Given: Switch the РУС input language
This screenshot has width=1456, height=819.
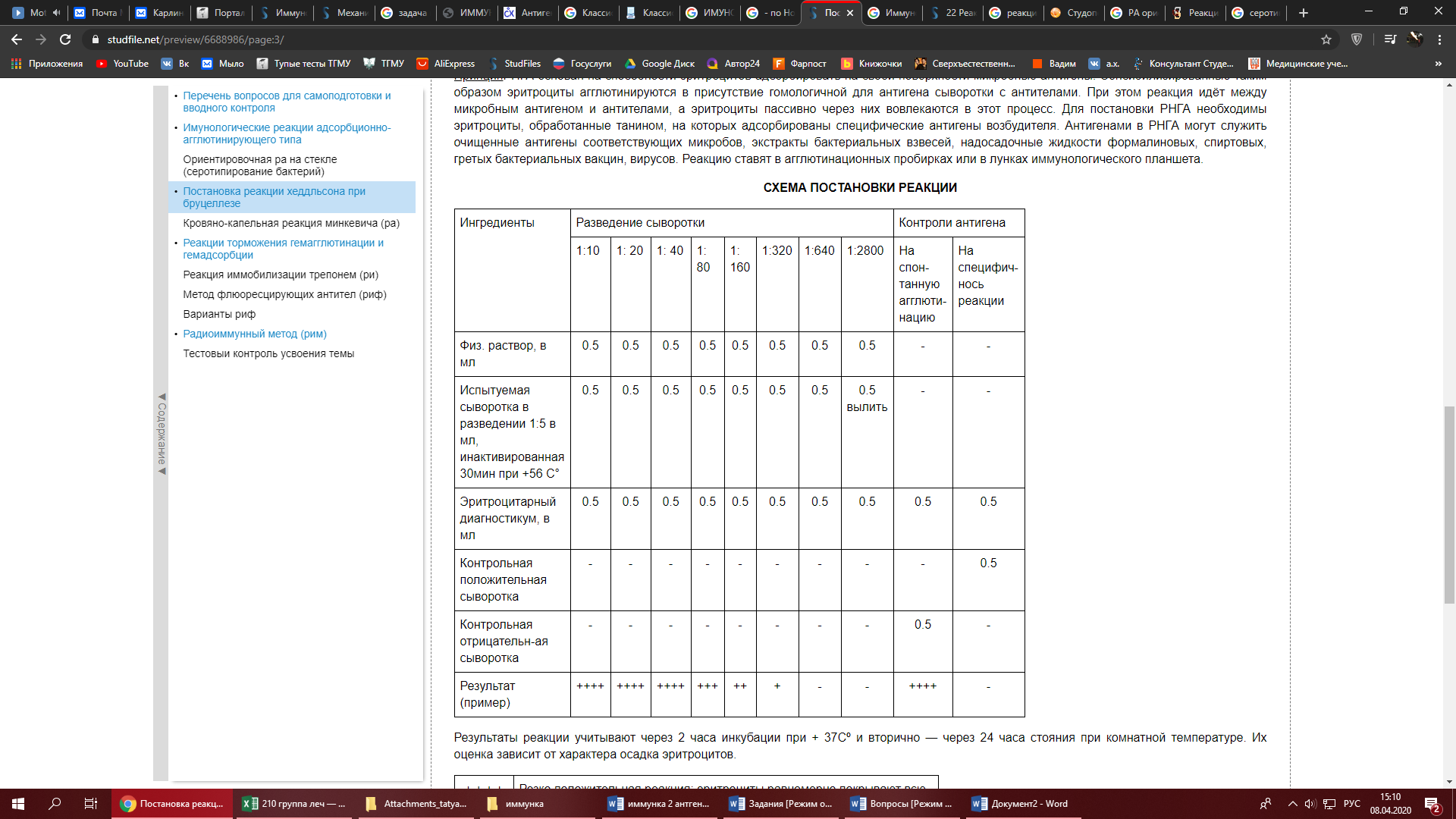Looking at the screenshot, I should click(x=1352, y=804).
